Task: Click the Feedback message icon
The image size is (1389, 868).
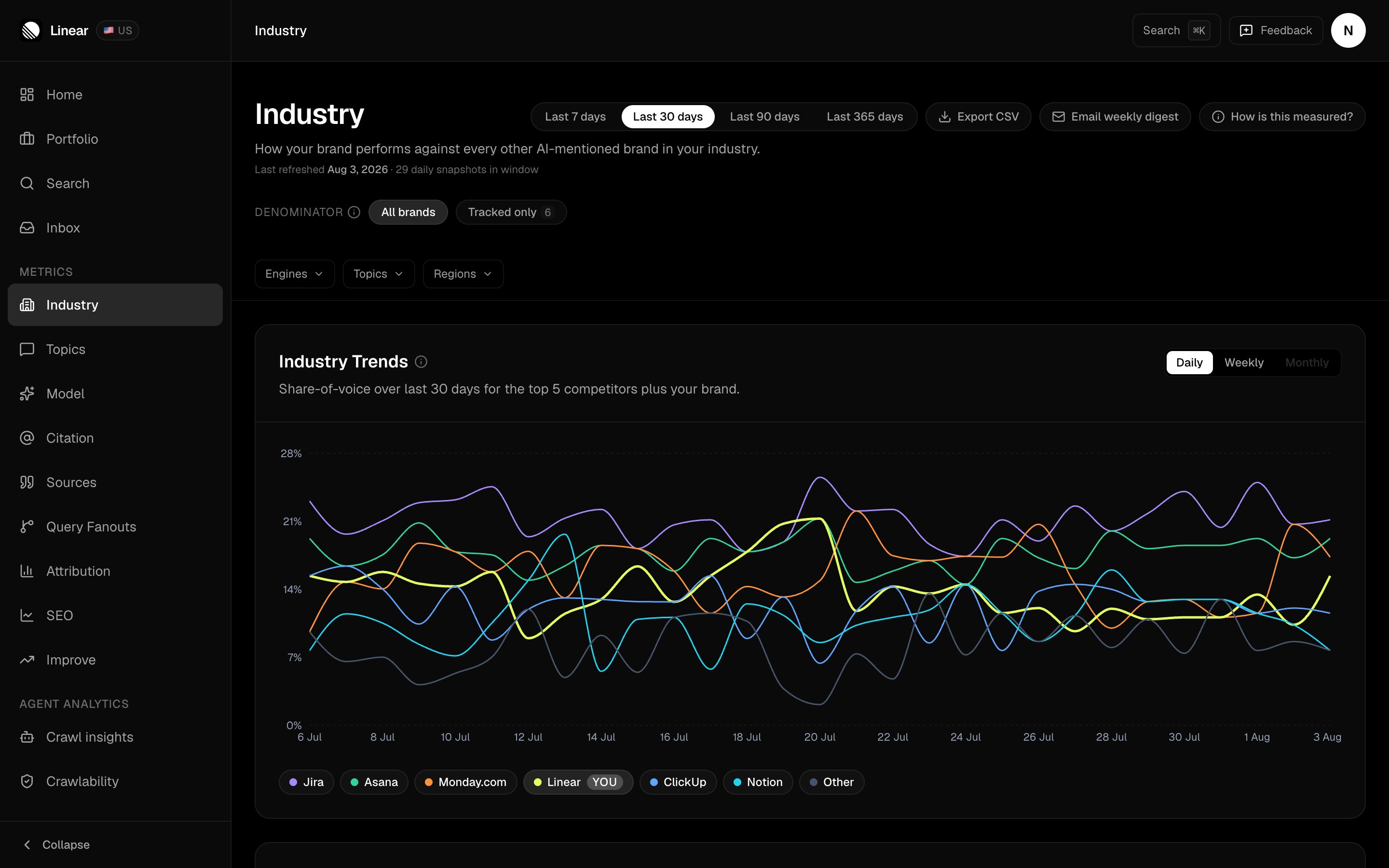Action: point(1246,30)
